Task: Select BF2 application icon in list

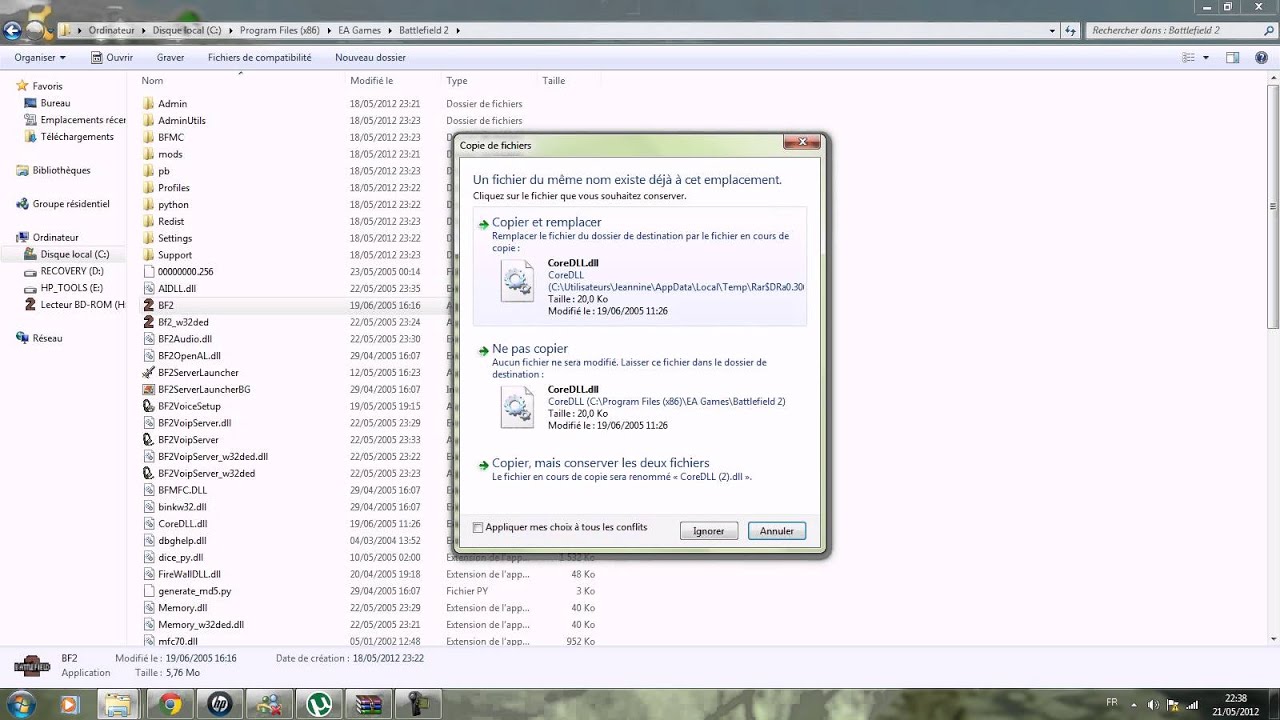Action: pyautogui.click(x=149, y=305)
